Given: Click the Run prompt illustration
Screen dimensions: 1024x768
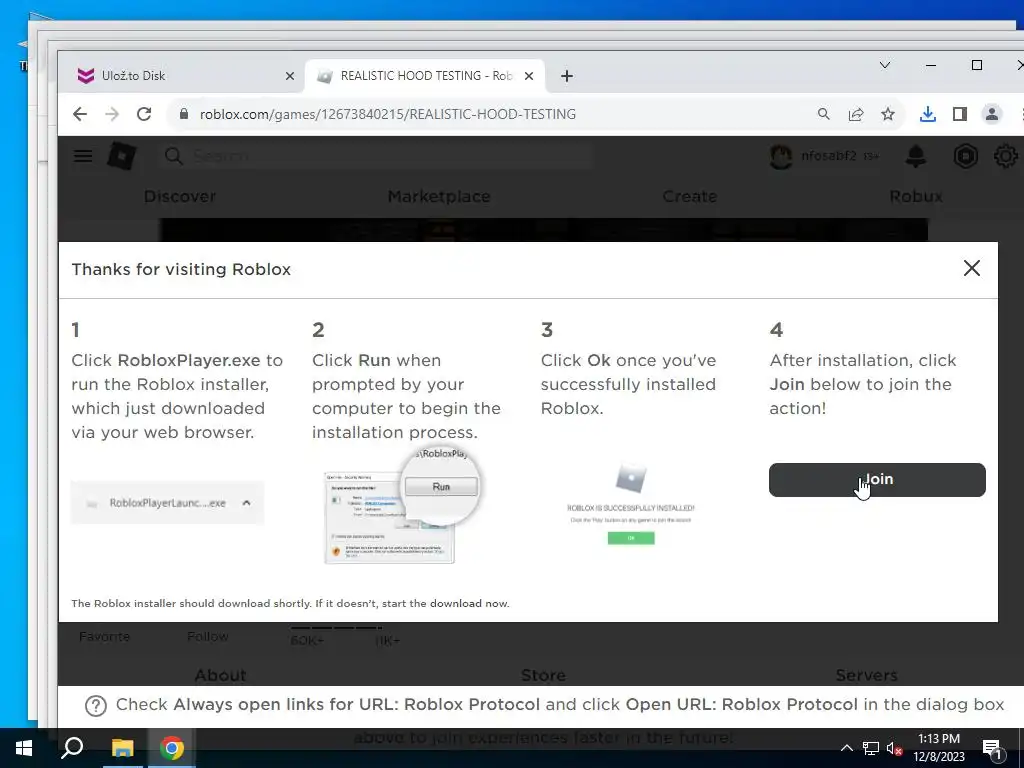Looking at the screenshot, I should tap(402, 507).
